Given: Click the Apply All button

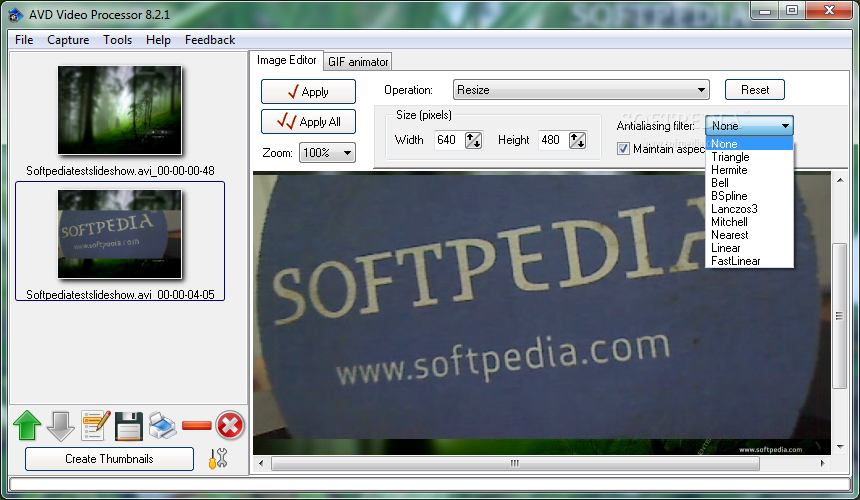Looking at the screenshot, I should click(308, 122).
